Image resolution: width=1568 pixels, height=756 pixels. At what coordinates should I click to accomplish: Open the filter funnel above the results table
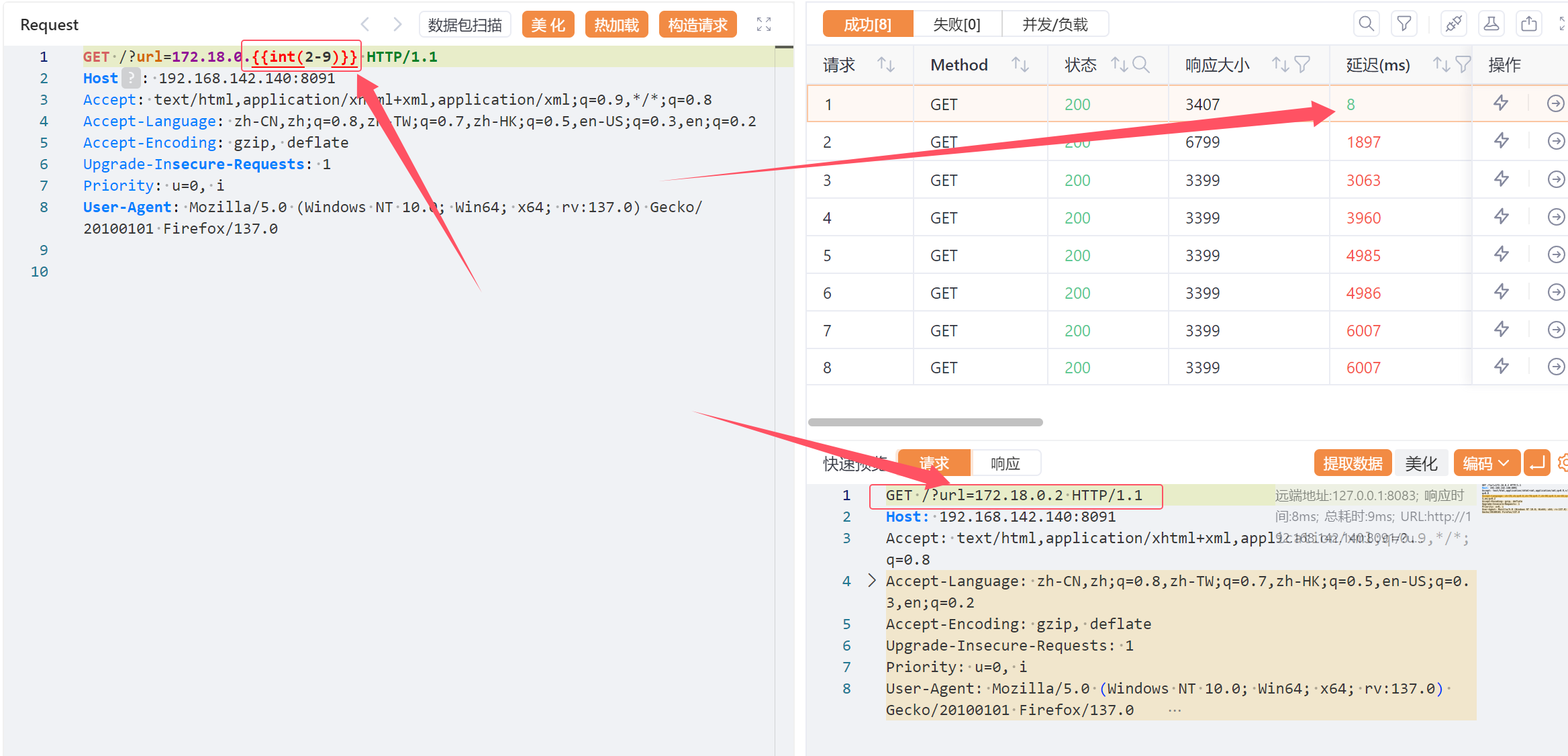1404,25
